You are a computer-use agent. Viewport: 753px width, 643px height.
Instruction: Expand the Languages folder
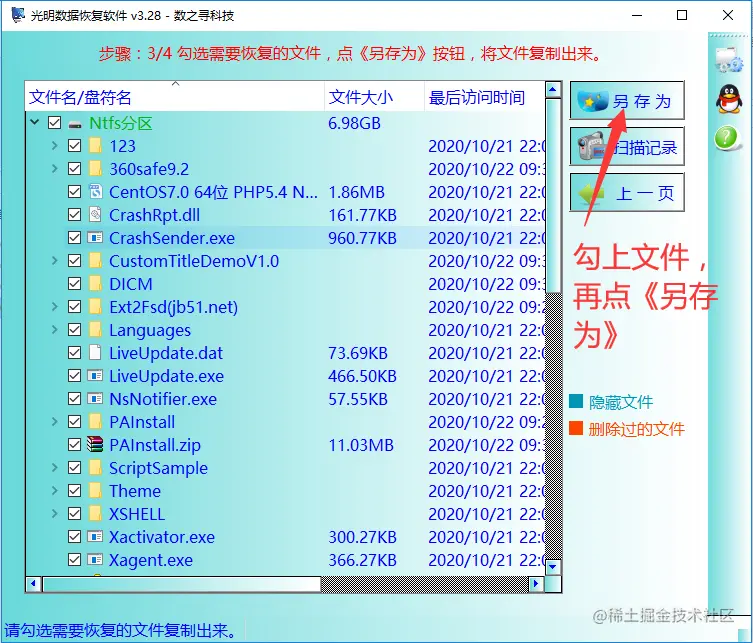54,329
